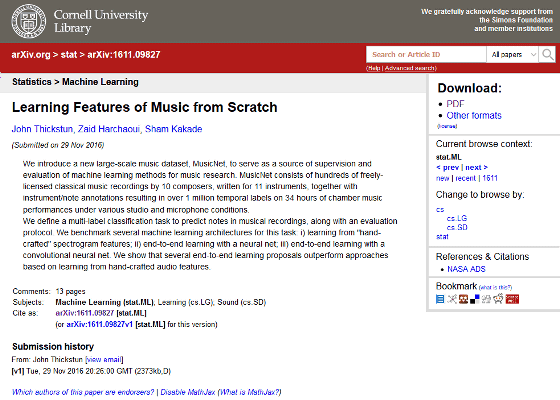
Task: Click the Cornell University seal logo
Action: pos(29,21)
